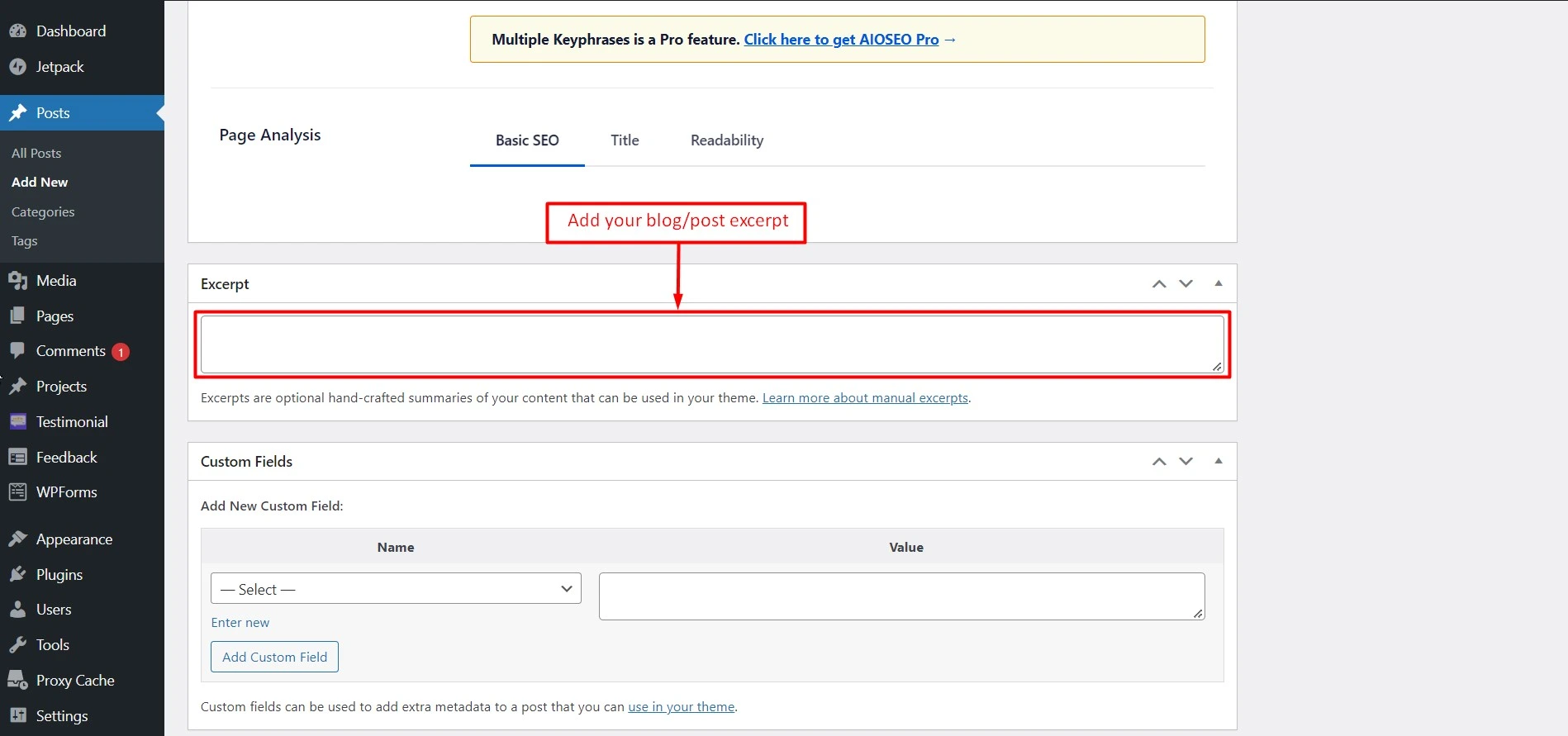Click the Comments speech bubble icon
The height and width of the screenshot is (736, 1568).
tap(17, 351)
